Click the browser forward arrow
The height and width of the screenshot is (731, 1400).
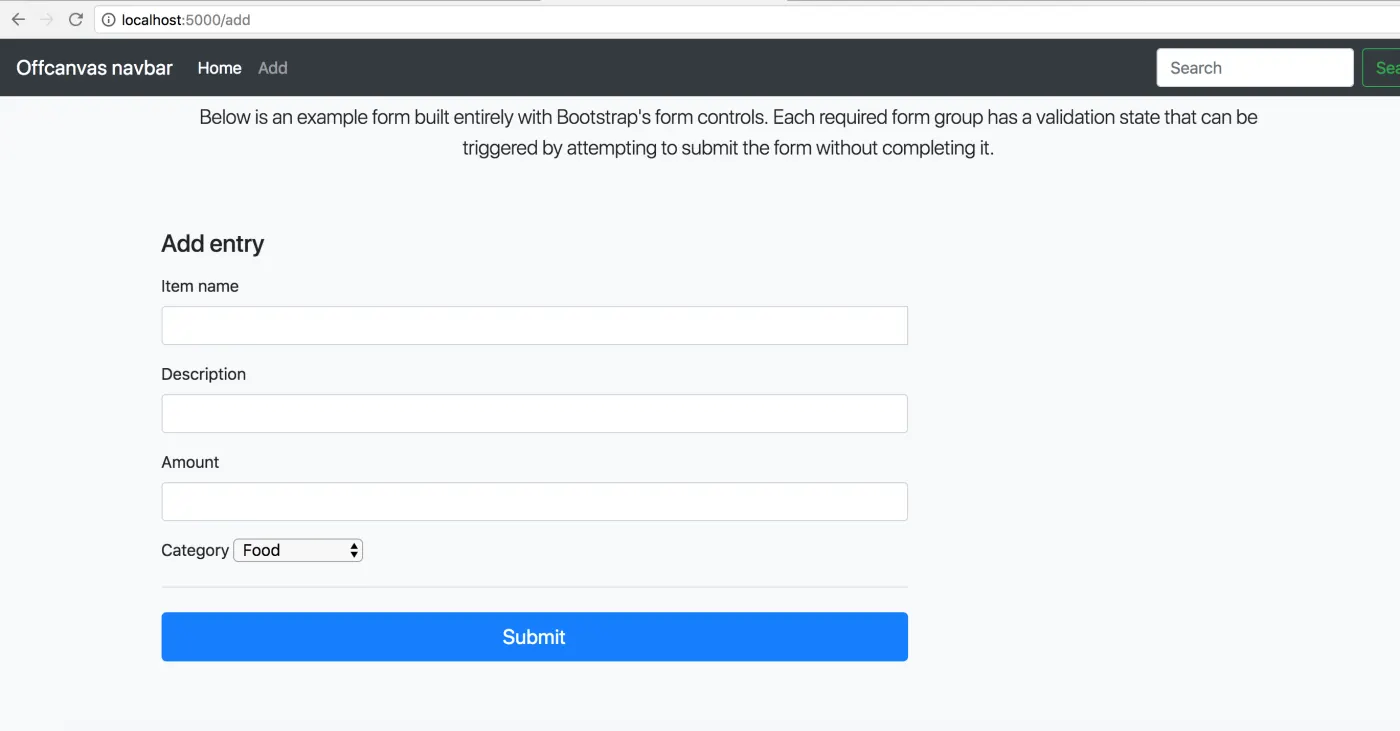[x=46, y=20]
